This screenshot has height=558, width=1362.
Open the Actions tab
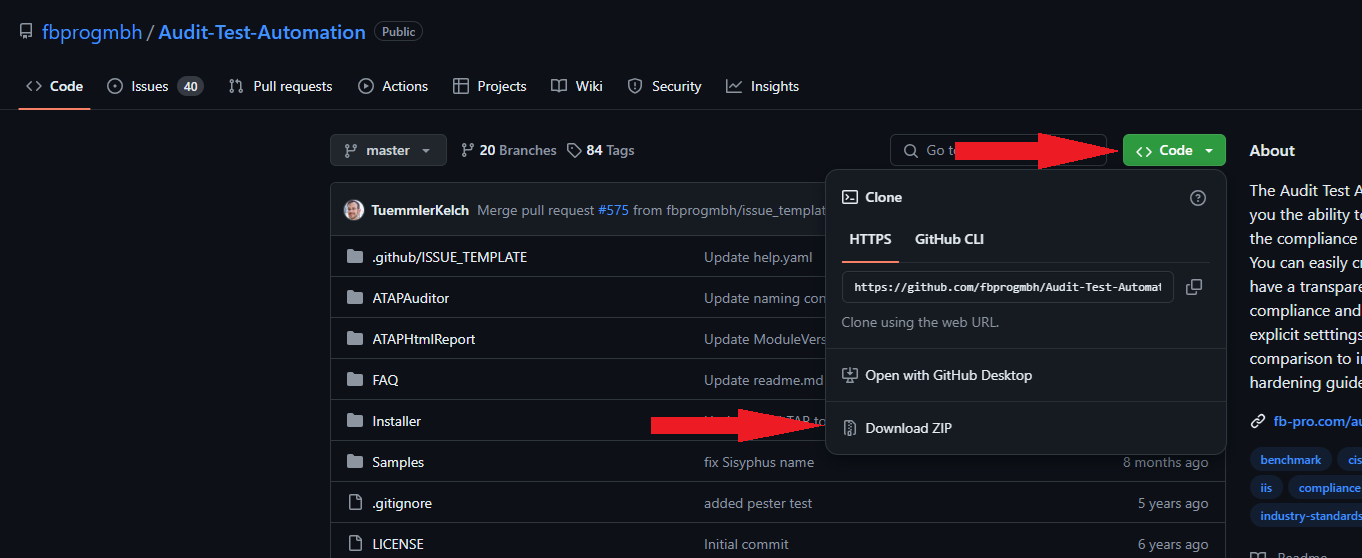point(393,86)
